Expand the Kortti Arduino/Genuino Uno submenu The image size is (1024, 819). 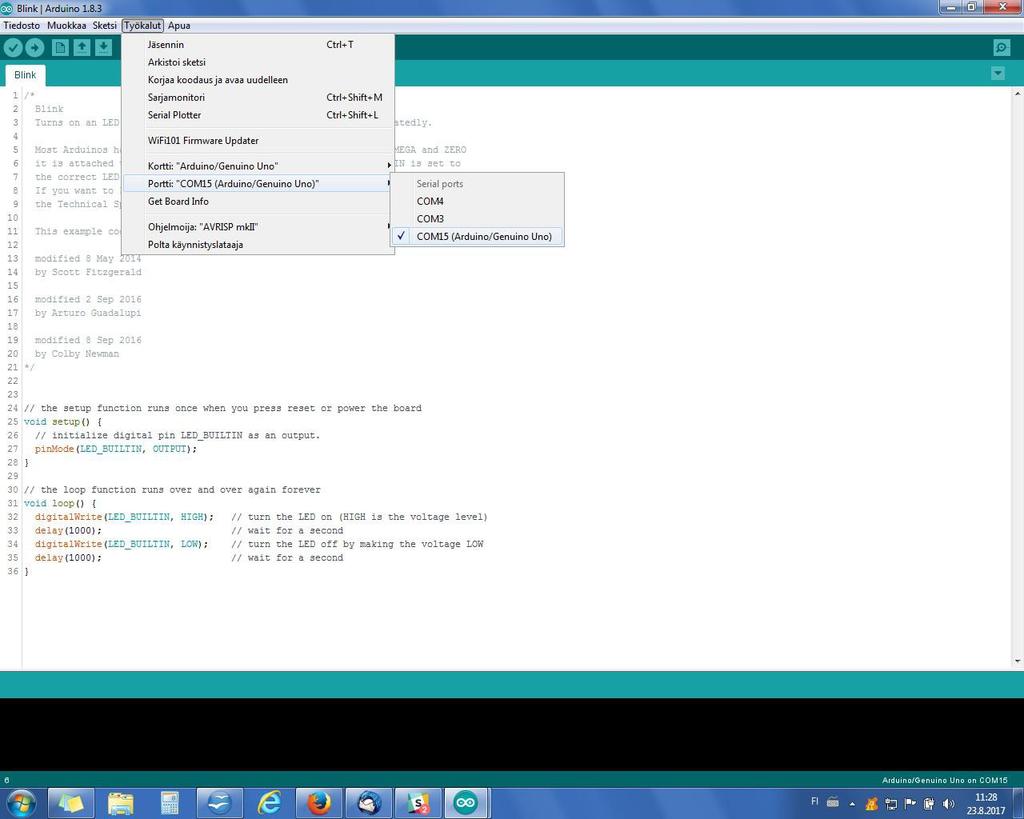point(258,166)
